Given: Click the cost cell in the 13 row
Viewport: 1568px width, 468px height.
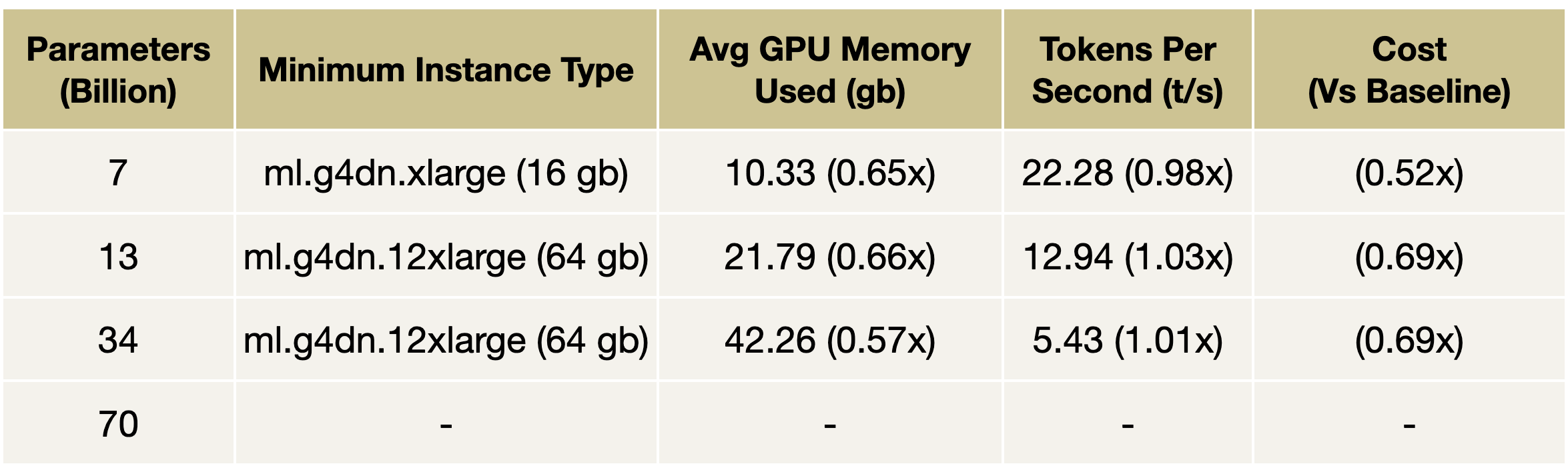Looking at the screenshot, I should pyautogui.click(x=1409, y=257).
